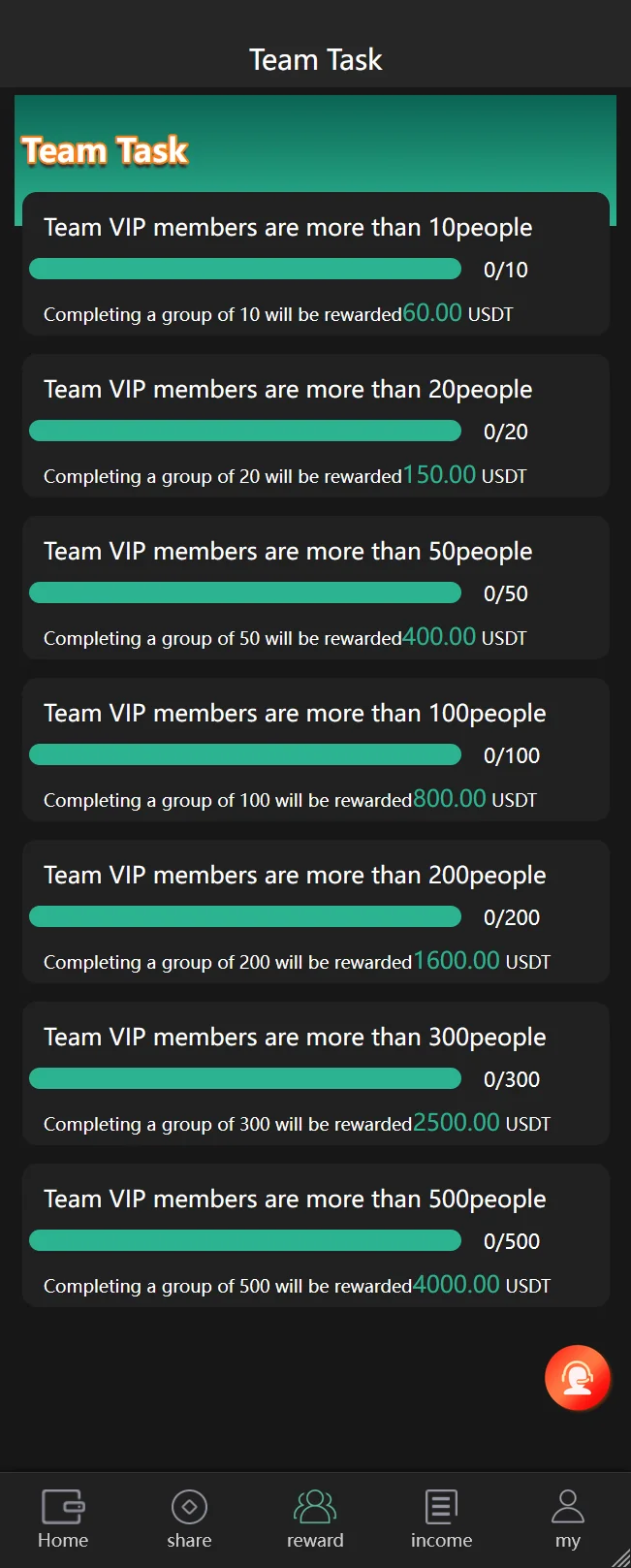
Task: Click the 10people task progress bar
Action: coord(245,269)
